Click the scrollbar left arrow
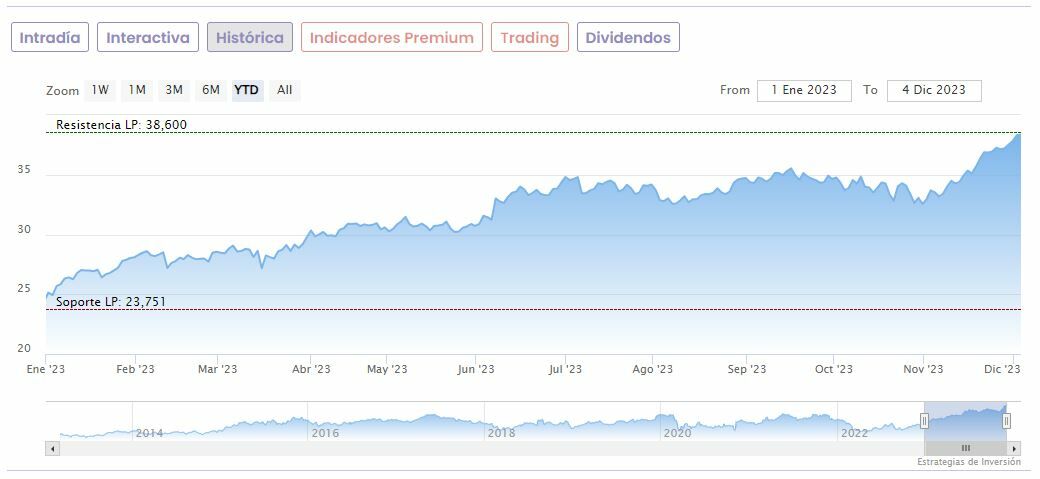The image size is (1040, 479). (53, 448)
